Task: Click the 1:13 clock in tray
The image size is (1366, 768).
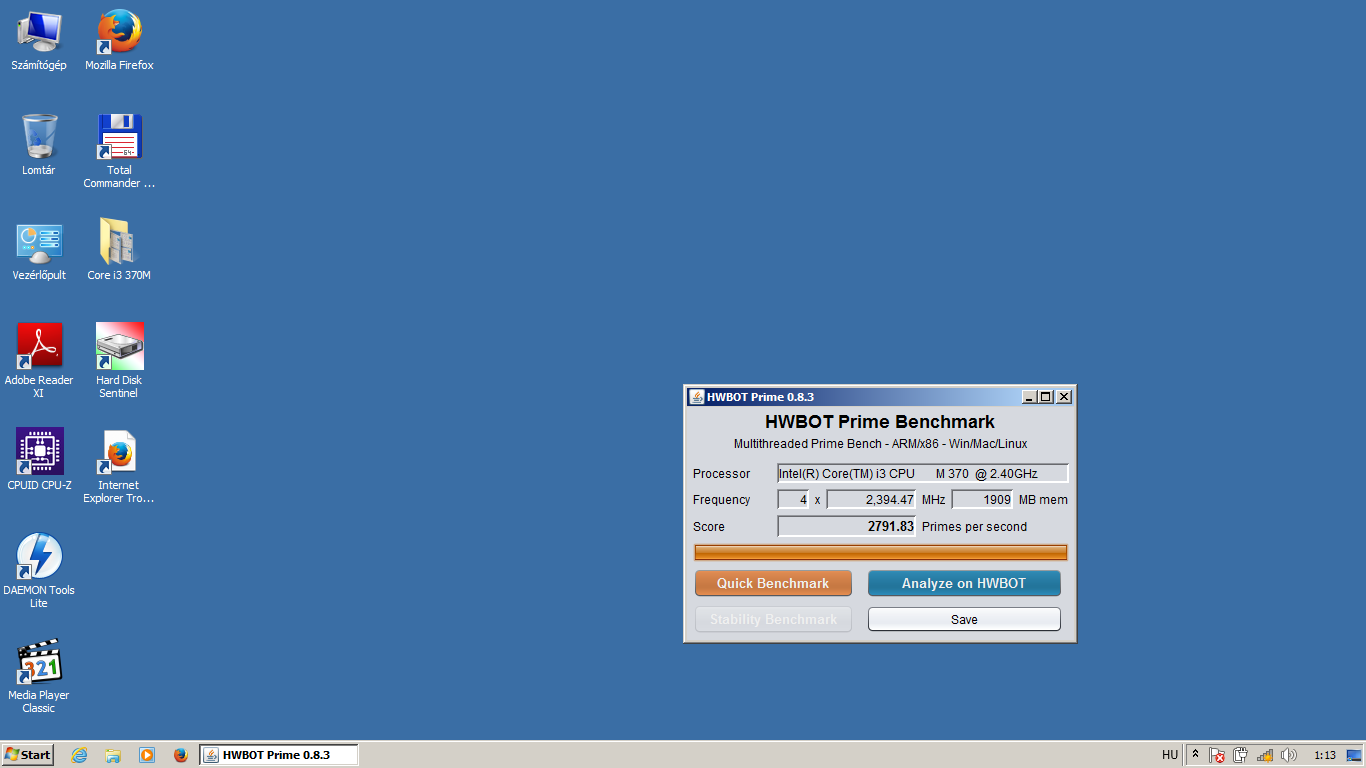Action: pyautogui.click(x=1324, y=755)
